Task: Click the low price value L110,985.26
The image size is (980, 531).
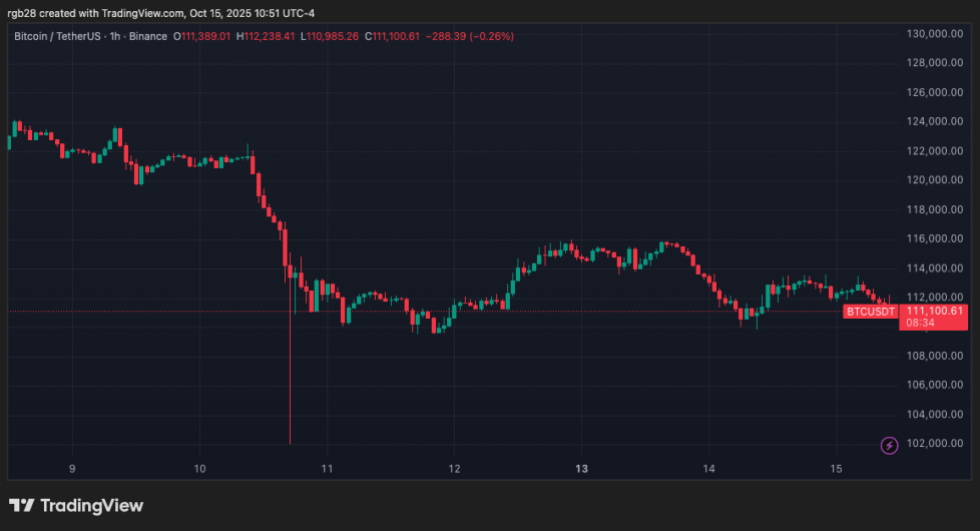Action: (332, 37)
